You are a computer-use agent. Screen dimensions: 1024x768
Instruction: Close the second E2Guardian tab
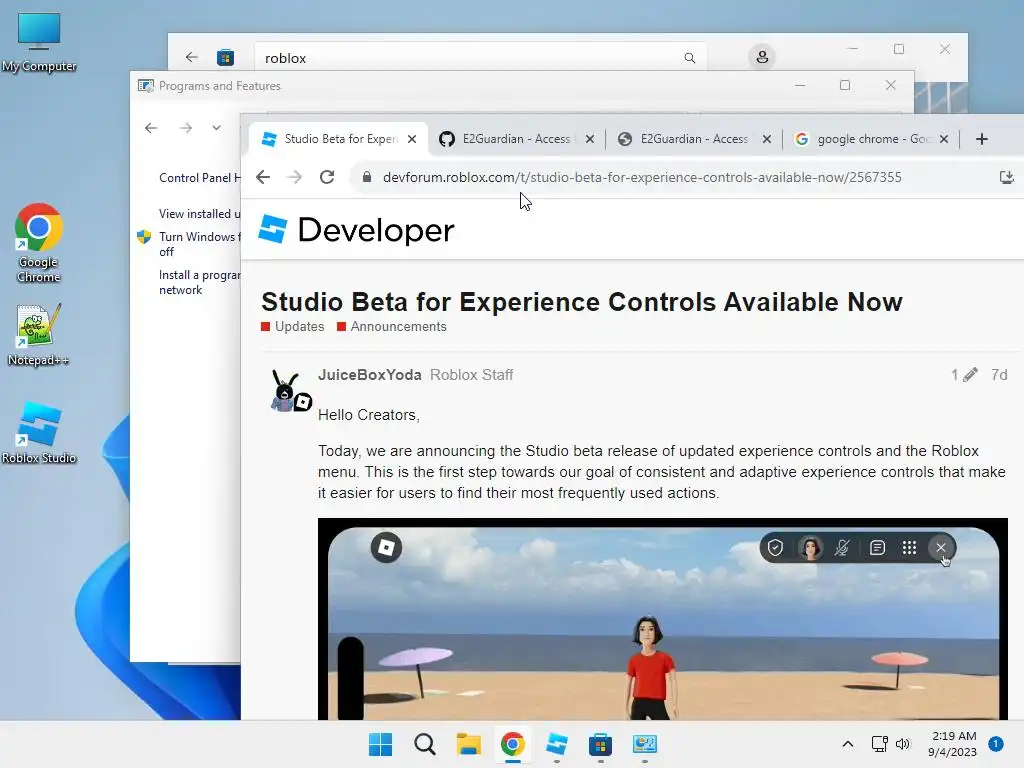[767, 139]
